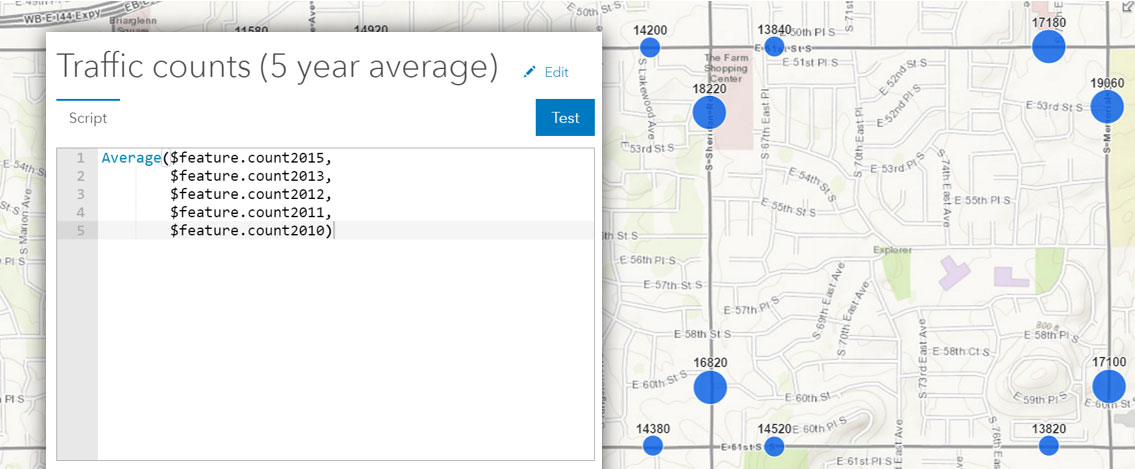Click traffic point labeled 13820
Screen dimensions: 1135x469
(x=1049, y=445)
